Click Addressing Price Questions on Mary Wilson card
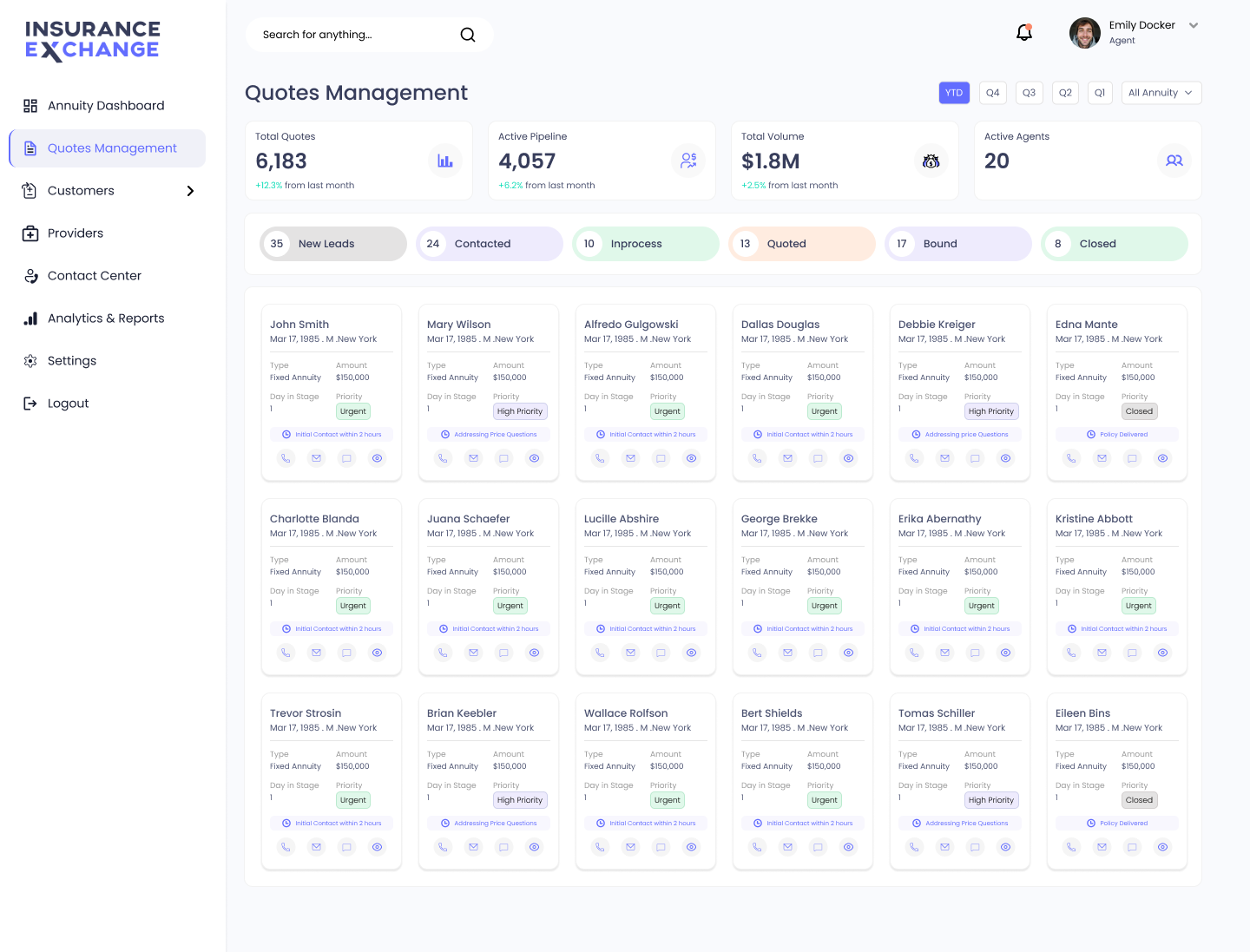1250x952 pixels. click(489, 435)
